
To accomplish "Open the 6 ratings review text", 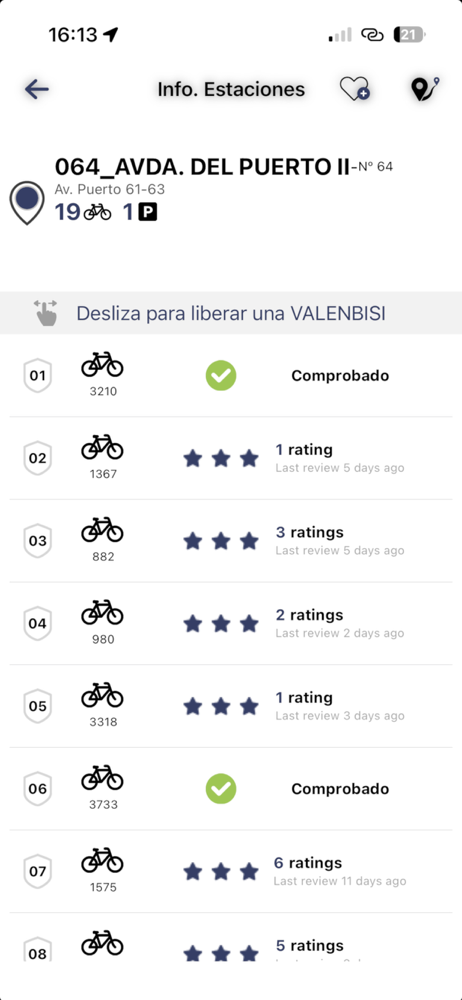I will pos(308,863).
